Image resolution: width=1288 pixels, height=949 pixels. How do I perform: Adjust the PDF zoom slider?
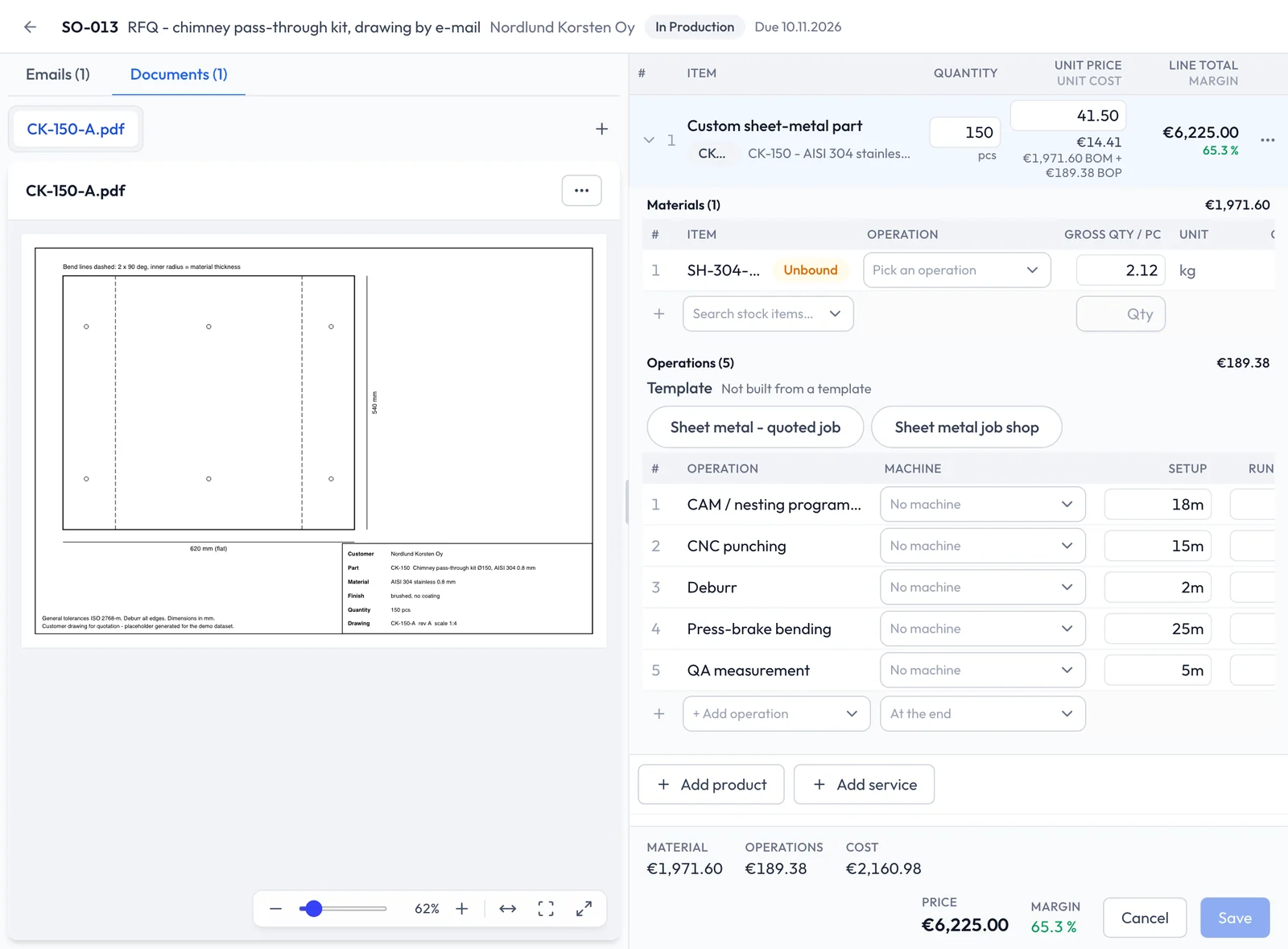(x=314, y=909)
